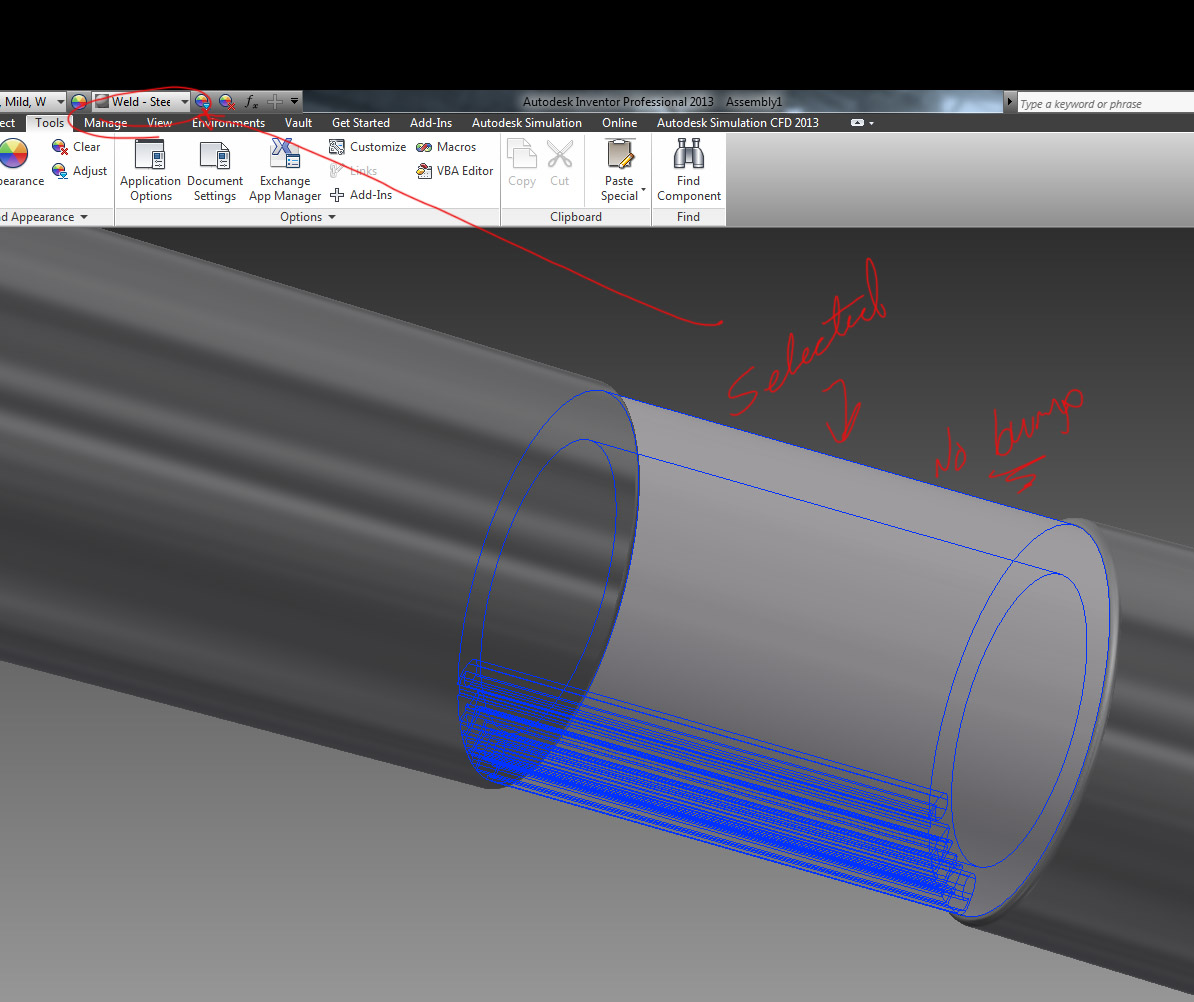Open the Environments tab
The height and width of the screenshot is (1002, 1194).
[x=228, y=122]
